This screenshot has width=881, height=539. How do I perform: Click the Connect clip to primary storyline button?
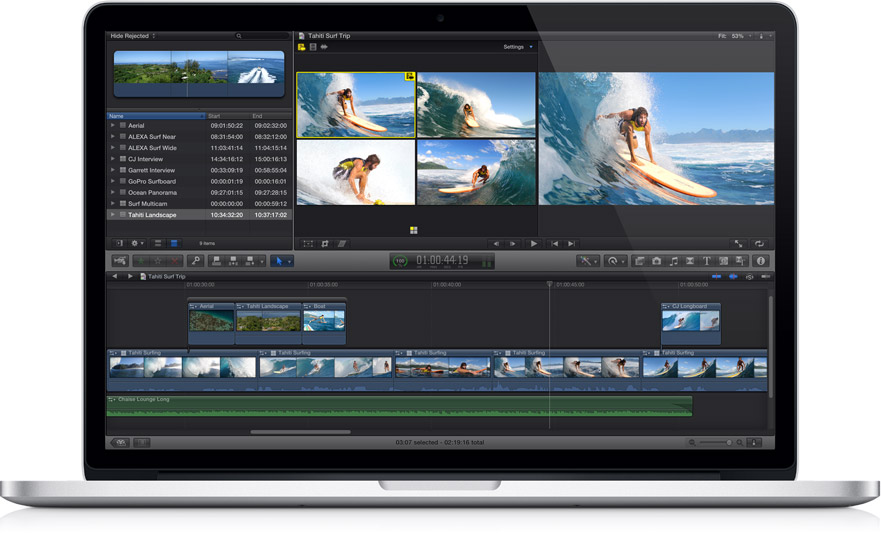tap(217, 261)
